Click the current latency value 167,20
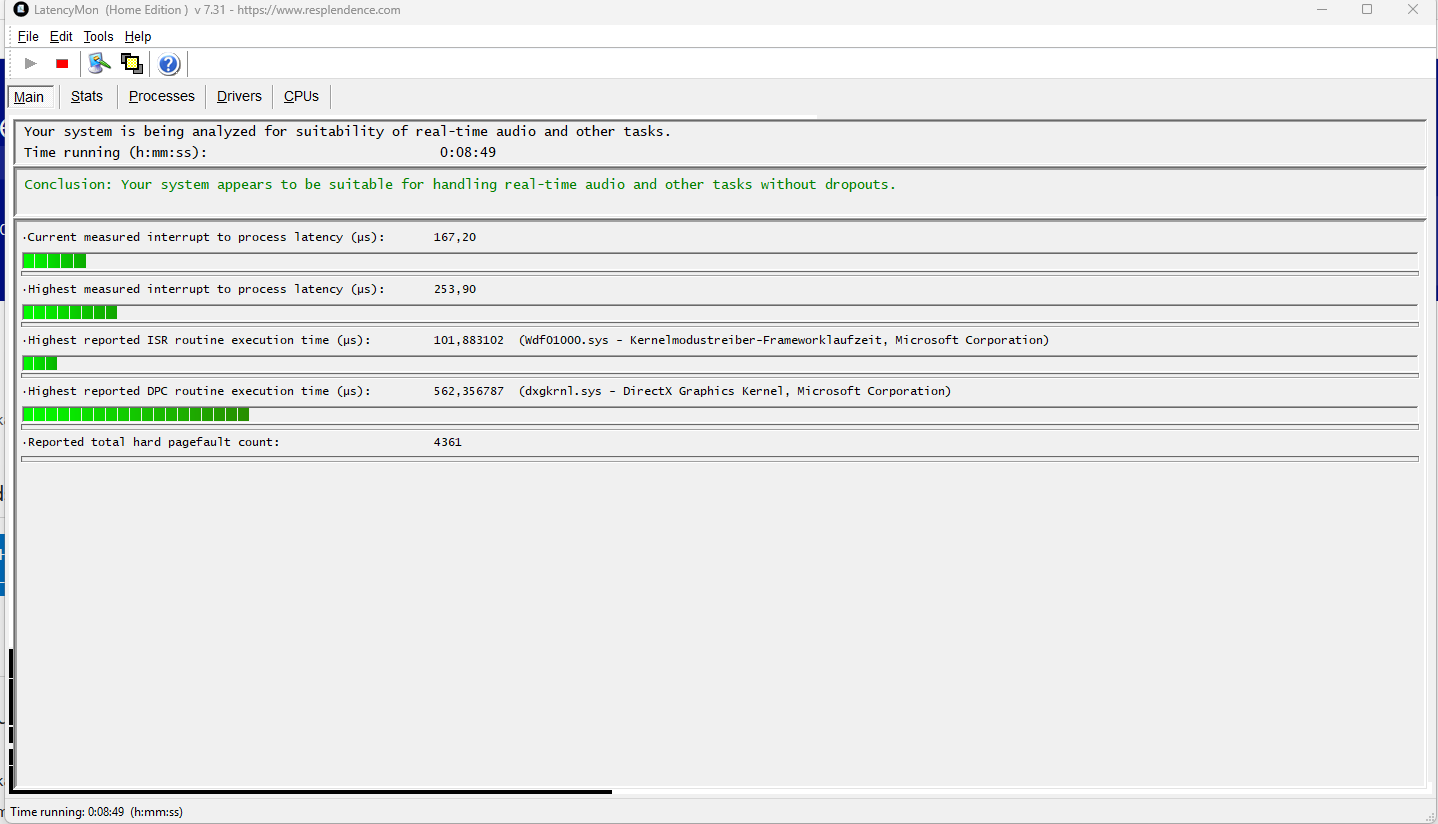This screenshot has height=824, width=1438. point(455,237)
